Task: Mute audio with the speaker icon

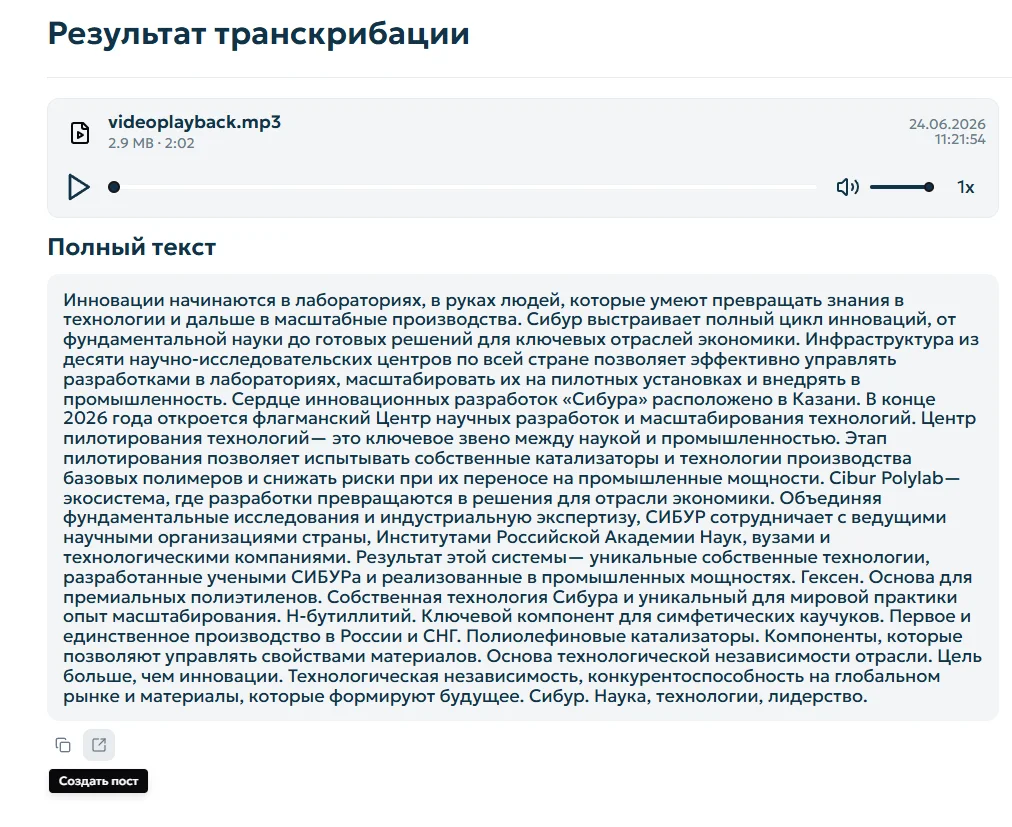Action: coord(847,187)
